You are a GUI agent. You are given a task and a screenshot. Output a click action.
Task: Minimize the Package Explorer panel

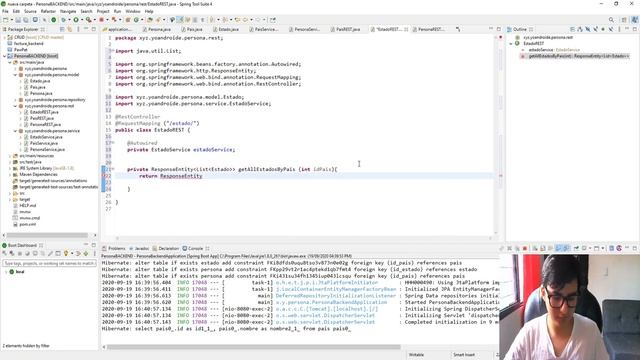point(86,29)
